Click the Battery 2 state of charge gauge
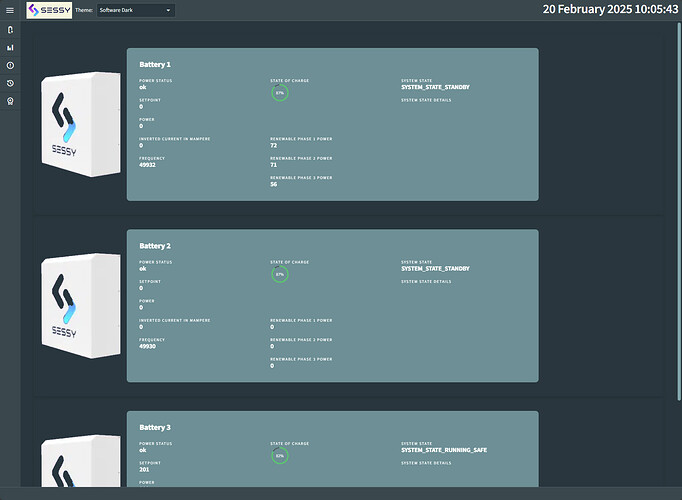The image size is (682, 500). [x=280, y=274]
